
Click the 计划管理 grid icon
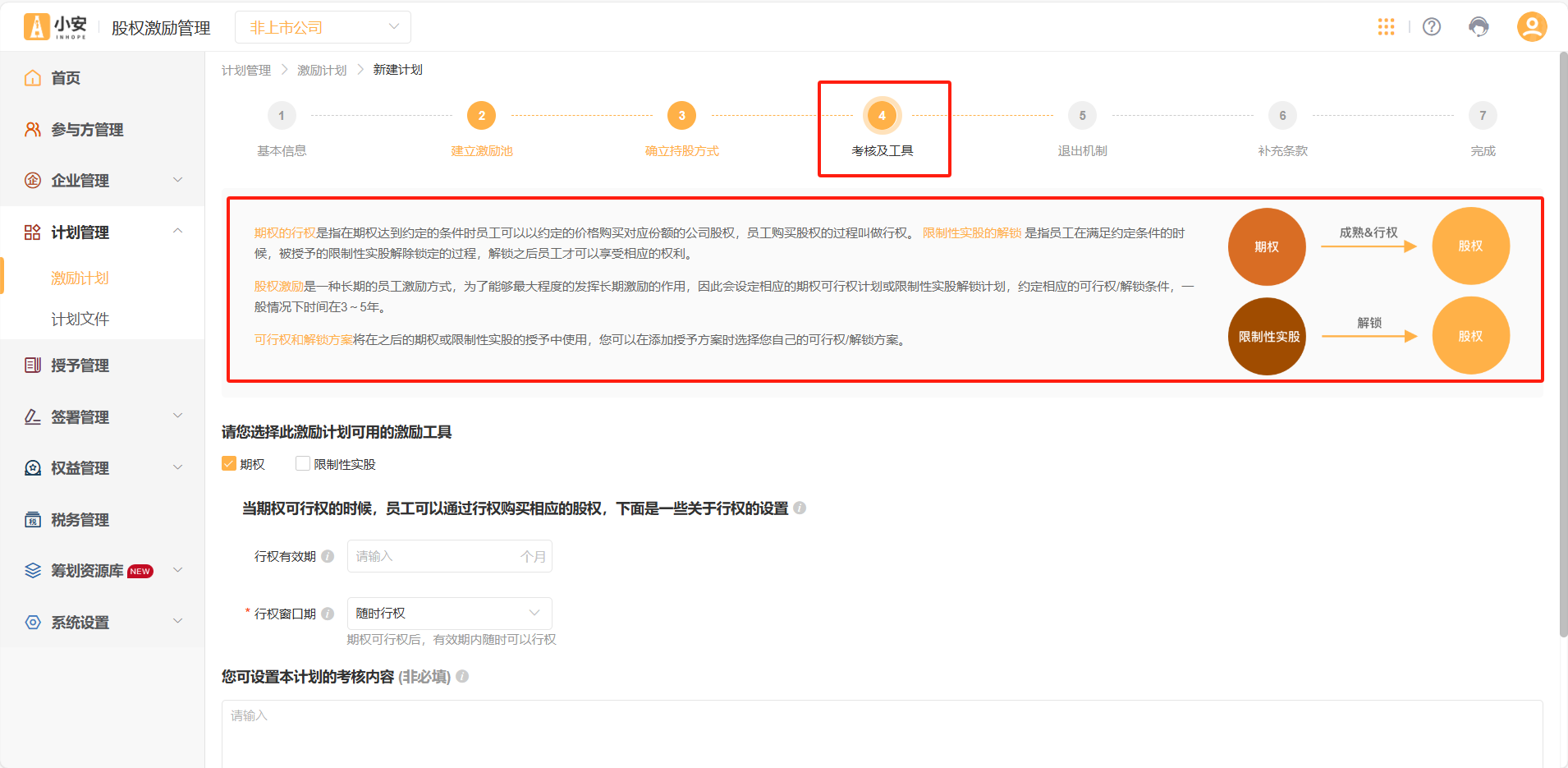pos(33,232)
